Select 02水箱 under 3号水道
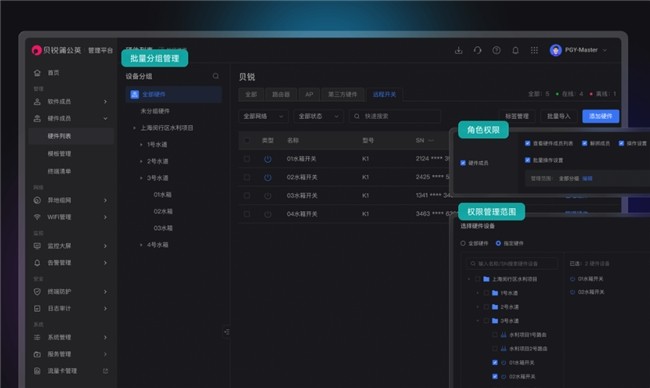Image resolution: width=650 pixels, height=388 pixels. click(x=163, y=211)
